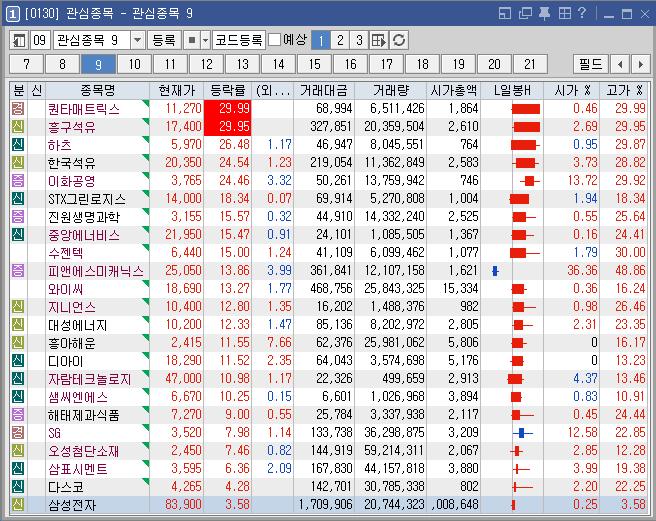656x521 pixels.
Task: Click the pin icon in title bar
Action: [544, 13]
